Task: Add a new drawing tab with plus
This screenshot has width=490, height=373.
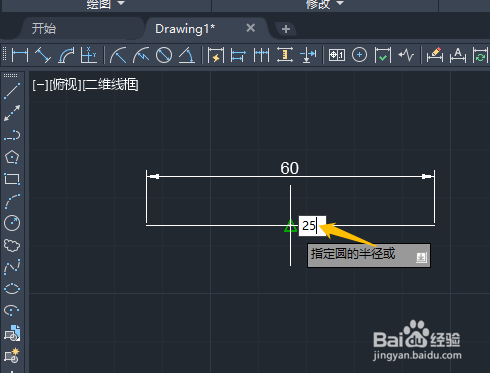Action: (286, 29)
